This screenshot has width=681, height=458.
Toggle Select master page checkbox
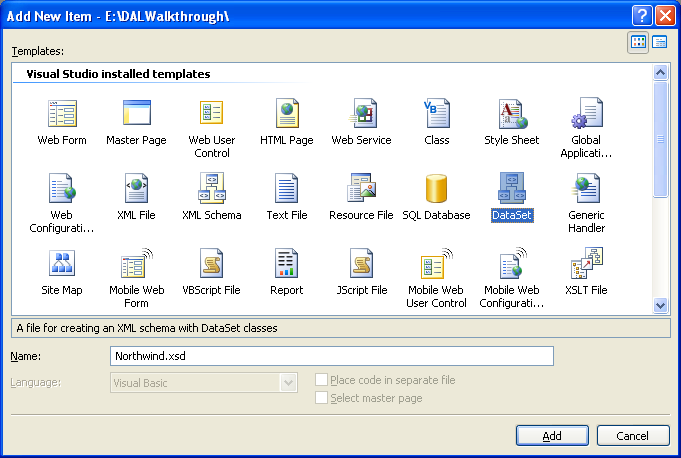(321, 398)
